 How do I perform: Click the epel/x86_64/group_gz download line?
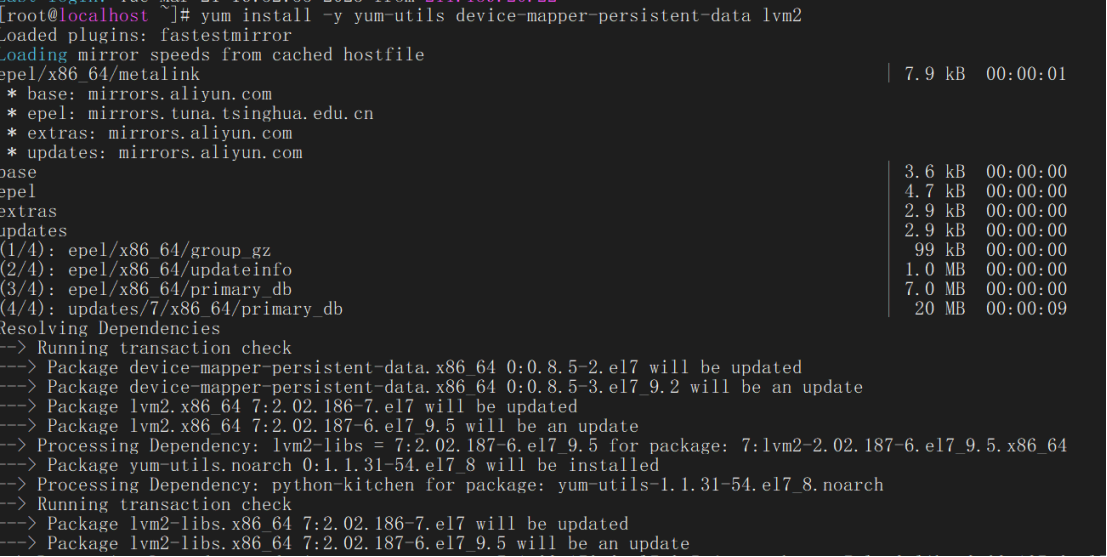click(136, 251)
